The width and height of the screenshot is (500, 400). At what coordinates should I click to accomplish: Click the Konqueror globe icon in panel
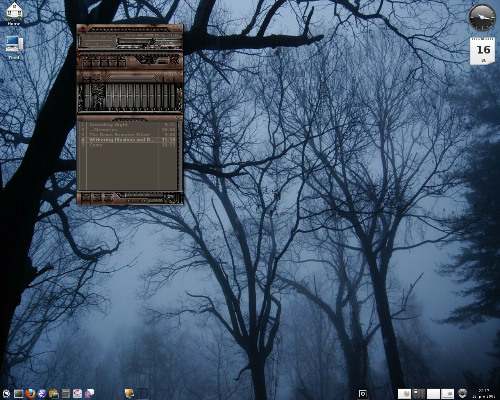click(42, 394)
